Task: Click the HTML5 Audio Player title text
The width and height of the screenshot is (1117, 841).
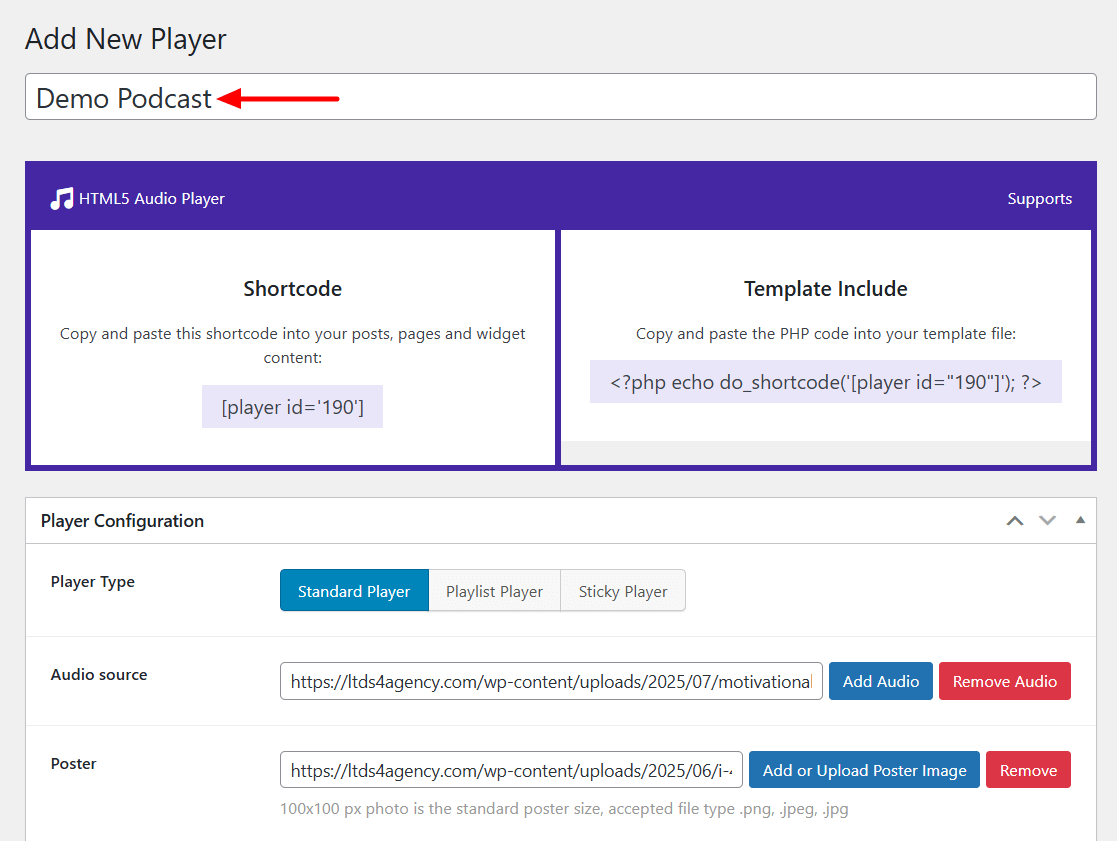Action: coord(151,199)
